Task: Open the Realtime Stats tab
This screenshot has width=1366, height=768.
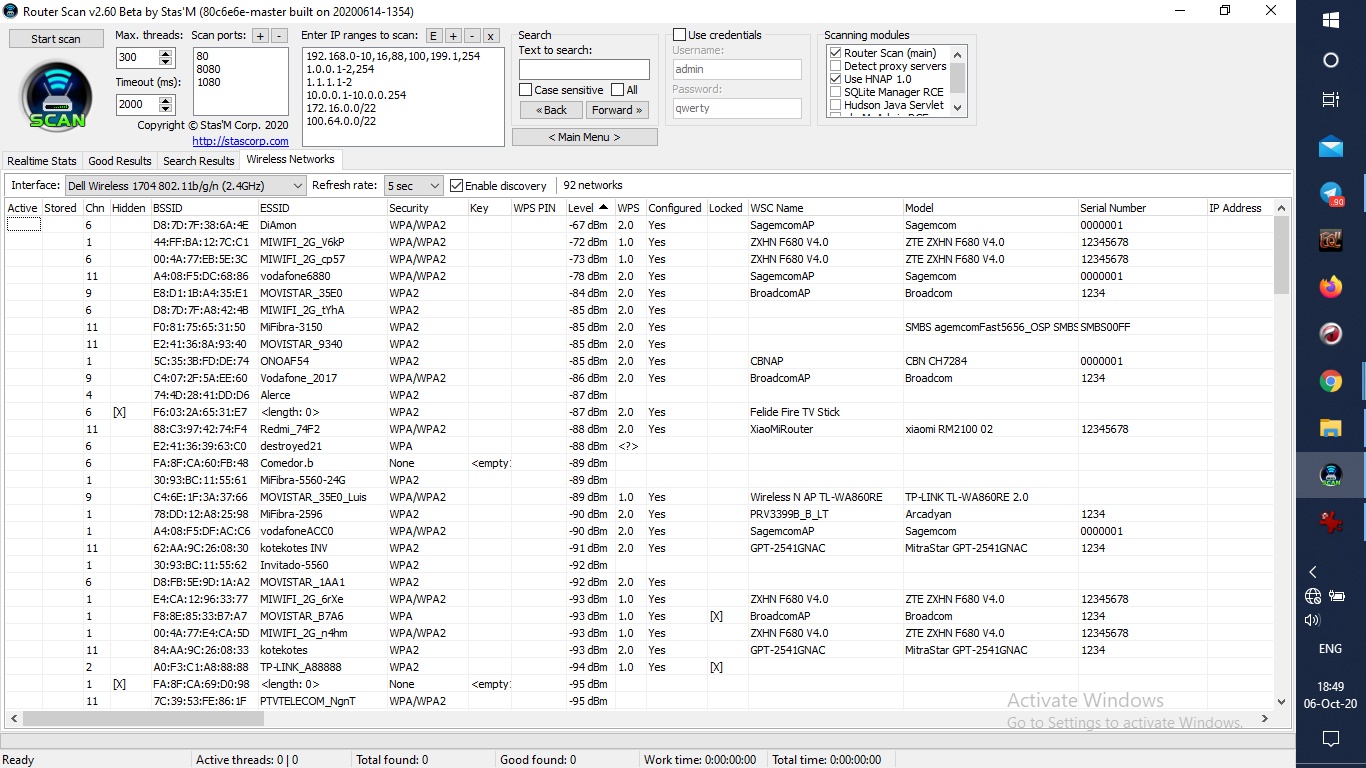Action: (42, 161)
